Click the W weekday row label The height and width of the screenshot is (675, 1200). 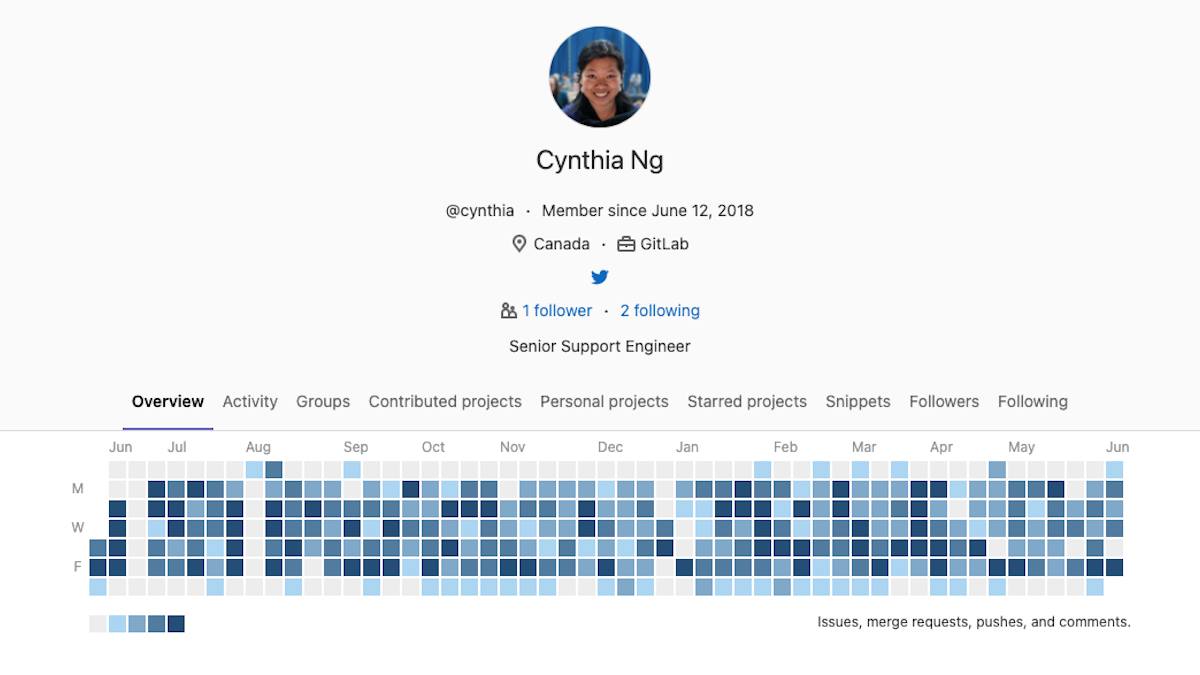point(77,528)
